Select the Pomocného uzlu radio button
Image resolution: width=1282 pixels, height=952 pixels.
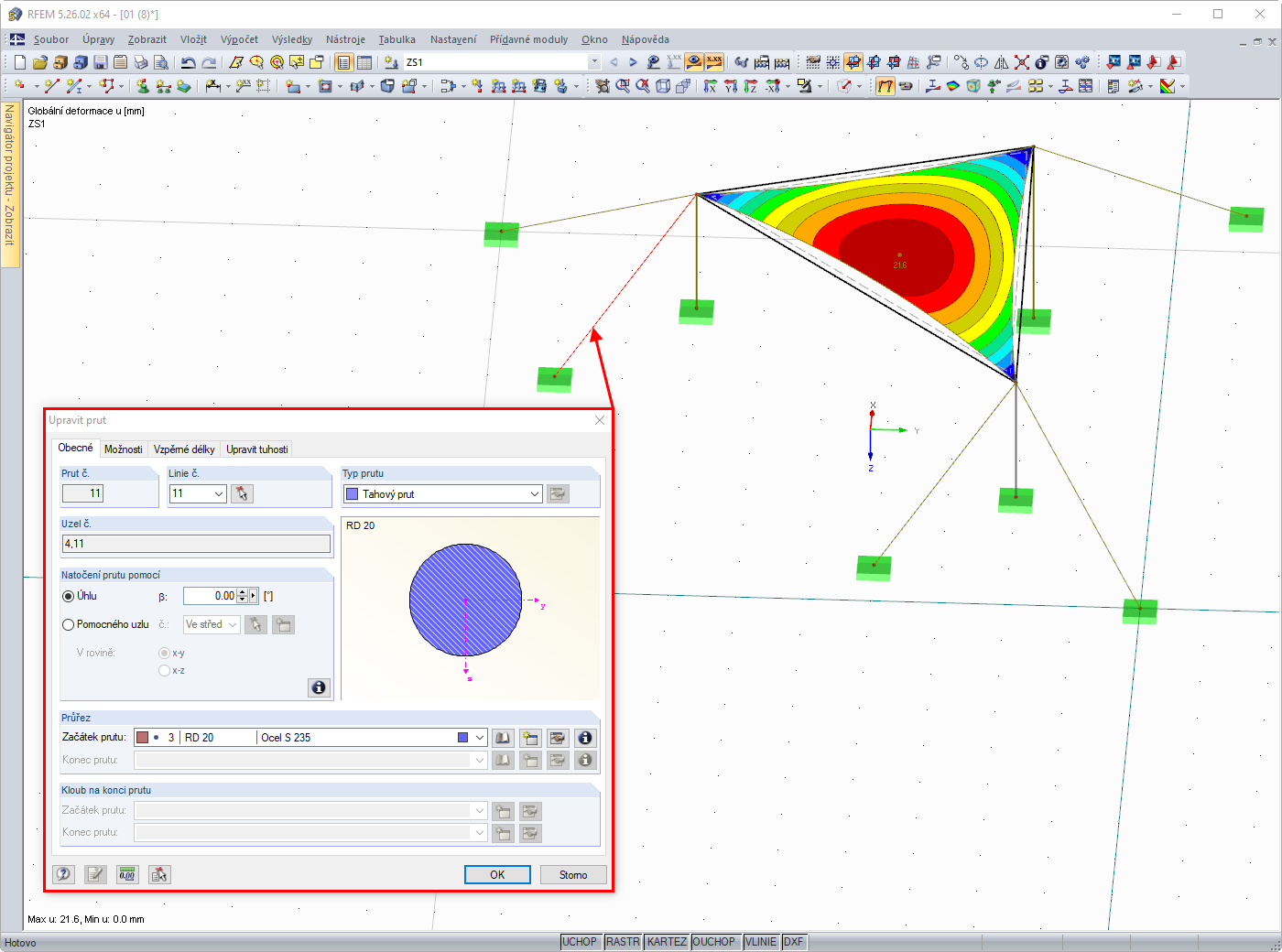[68, 624]
